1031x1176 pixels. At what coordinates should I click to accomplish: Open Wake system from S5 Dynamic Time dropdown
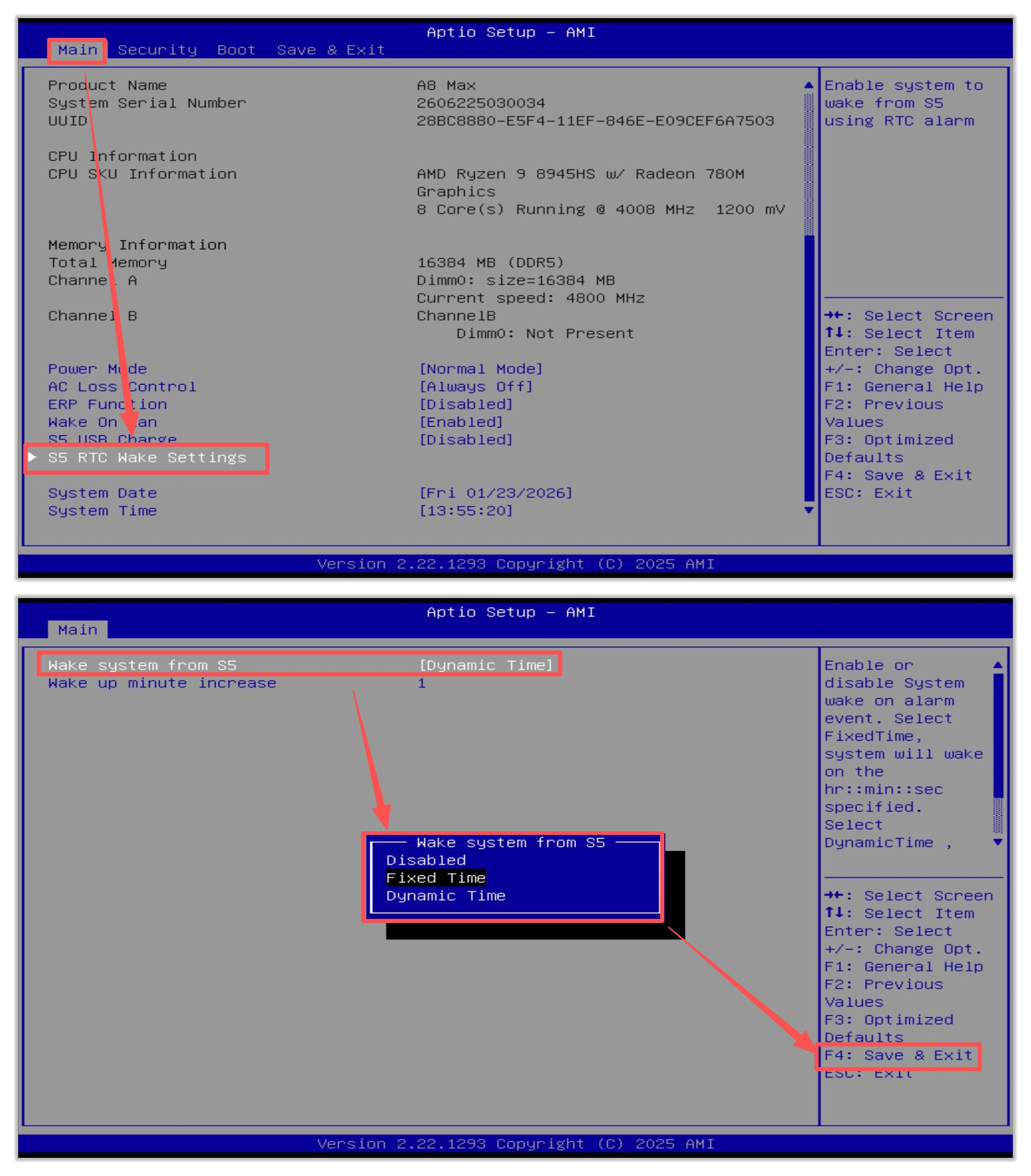click(x=486, y=665)
